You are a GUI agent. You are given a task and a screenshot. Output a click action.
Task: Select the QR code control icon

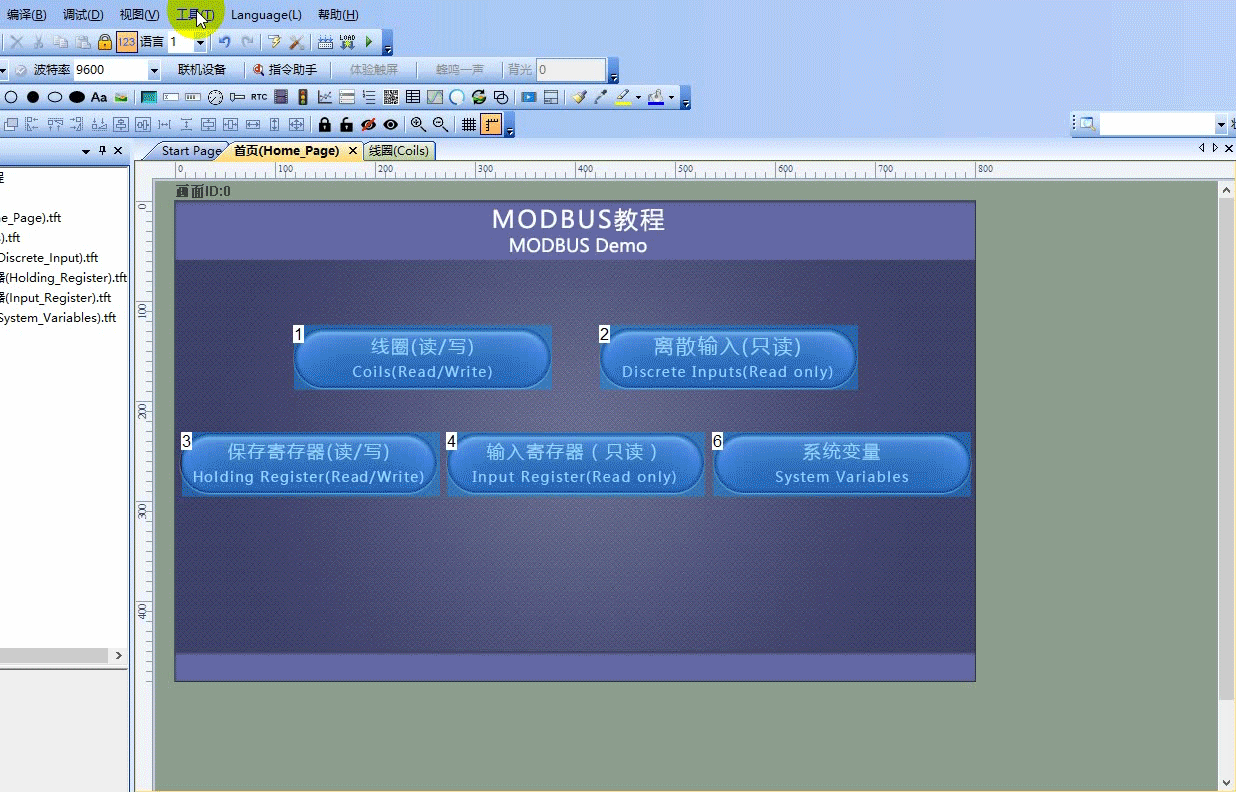pyautogui.click(x=391, y=97)
